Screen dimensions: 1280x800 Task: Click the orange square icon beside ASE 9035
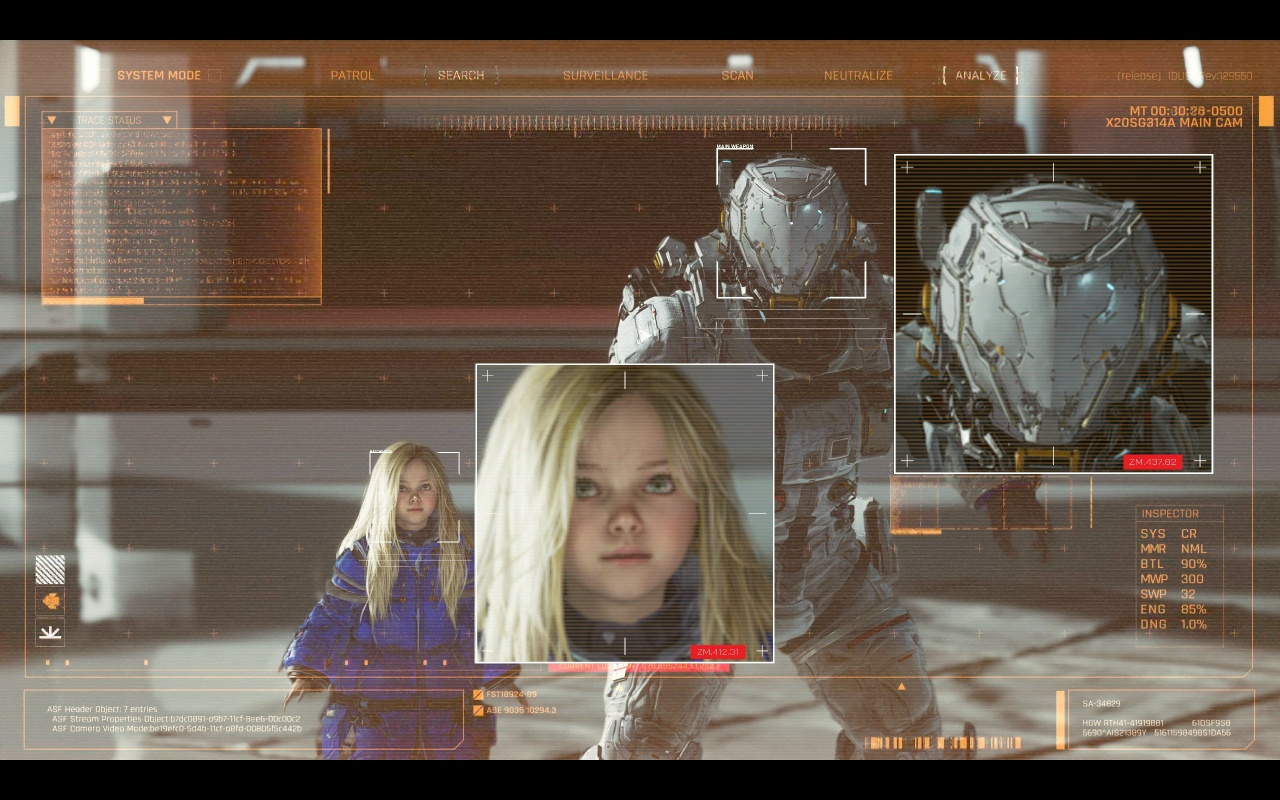tap(478, 710)
